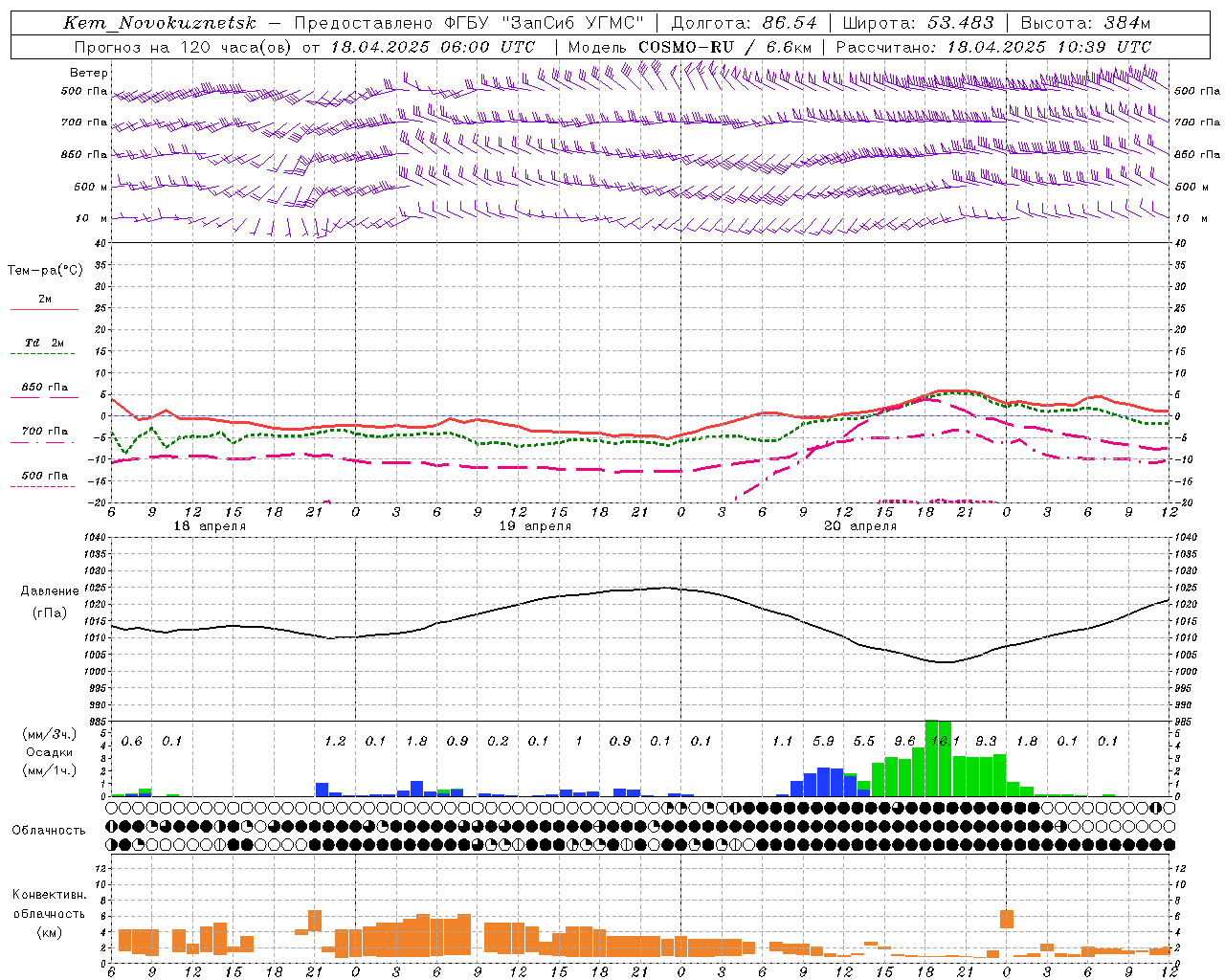The width and height of the screenshot is (1225, 980).
Task: Click the 850 гПа entry in temperature legend
Action: (x=45, y=388)
